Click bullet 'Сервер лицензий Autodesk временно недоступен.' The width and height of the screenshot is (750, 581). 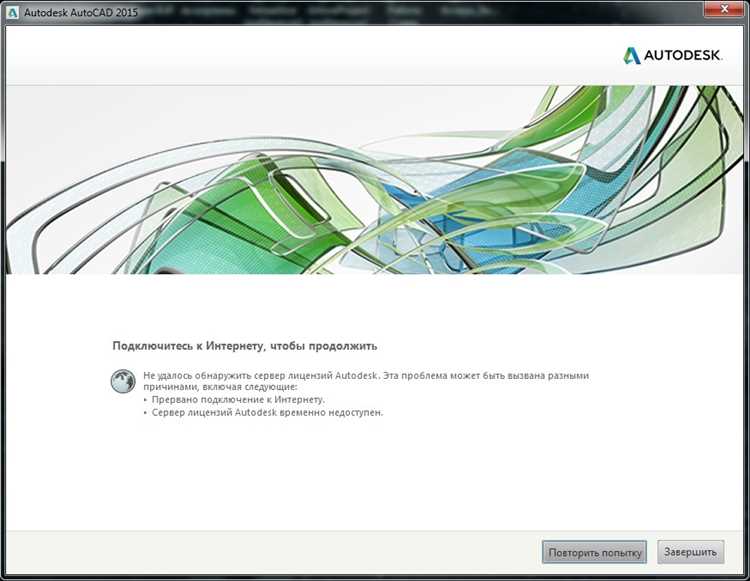click(267, 412)
